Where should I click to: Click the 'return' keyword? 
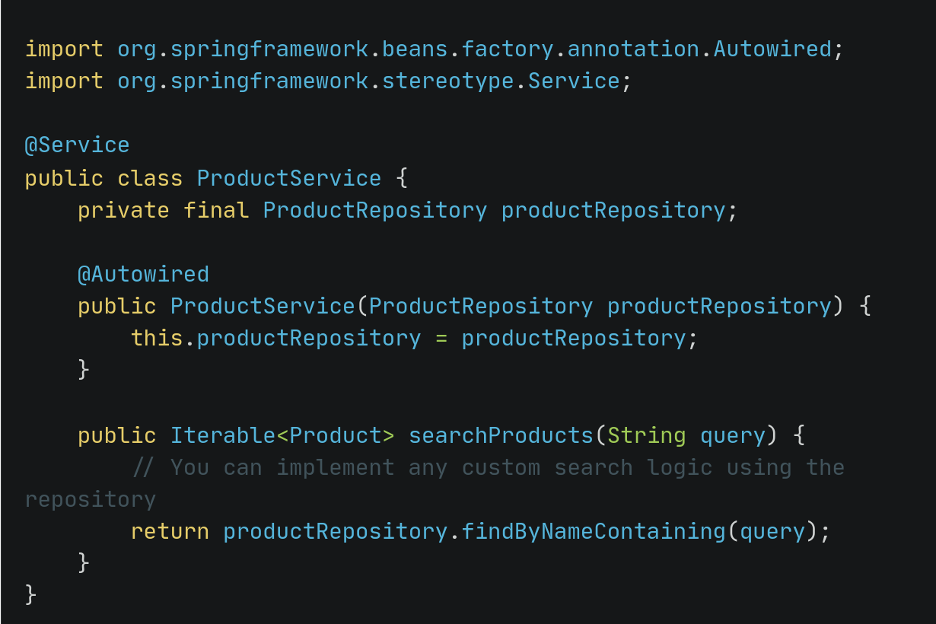[170, 531]
